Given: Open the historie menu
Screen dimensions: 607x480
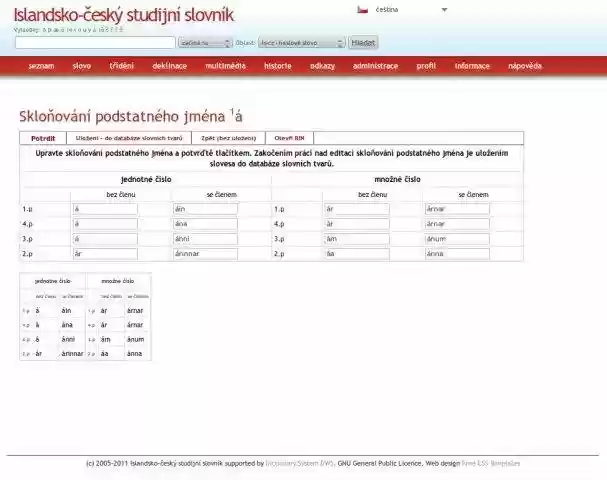Looking at the screenshot, I should click(x=278, y=66).
